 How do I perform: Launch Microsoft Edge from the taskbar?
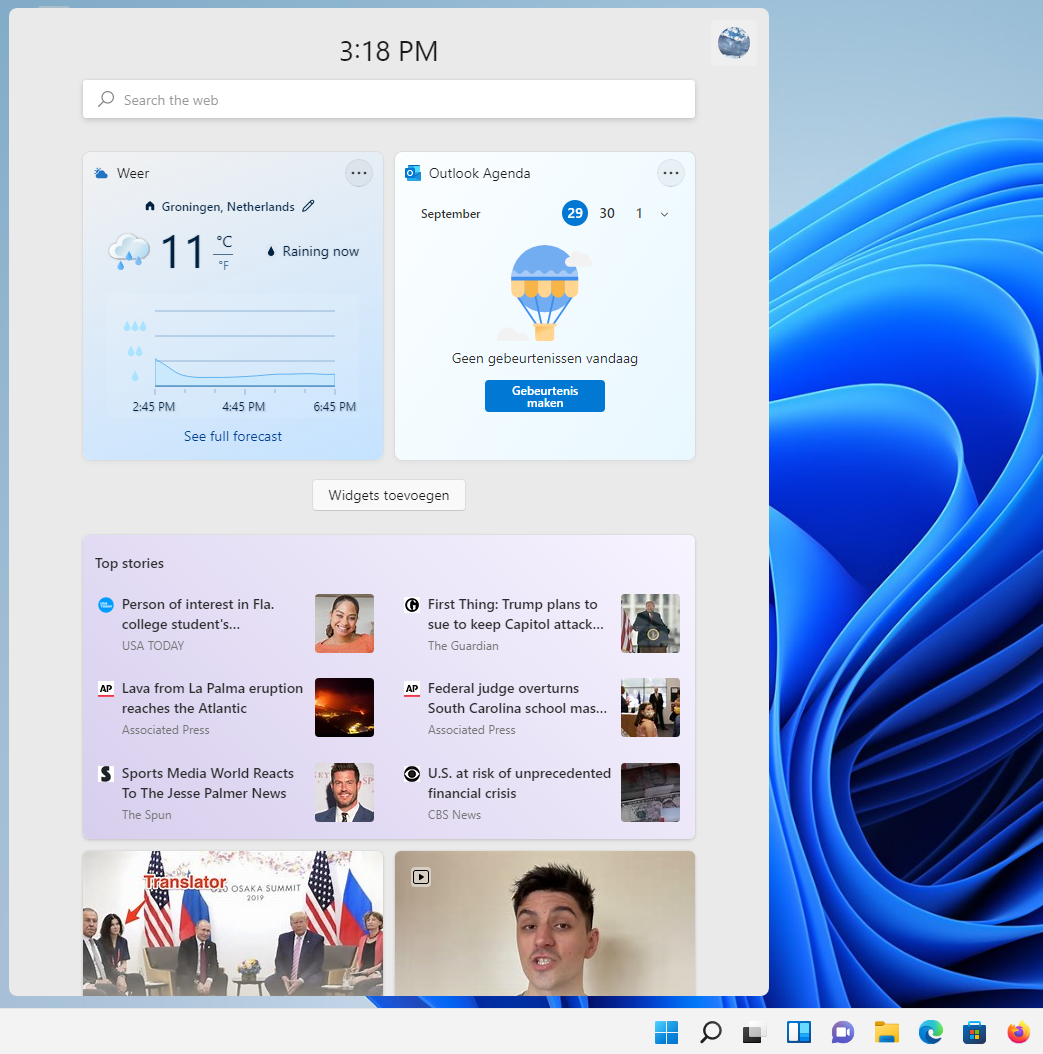click(930, 1031)
